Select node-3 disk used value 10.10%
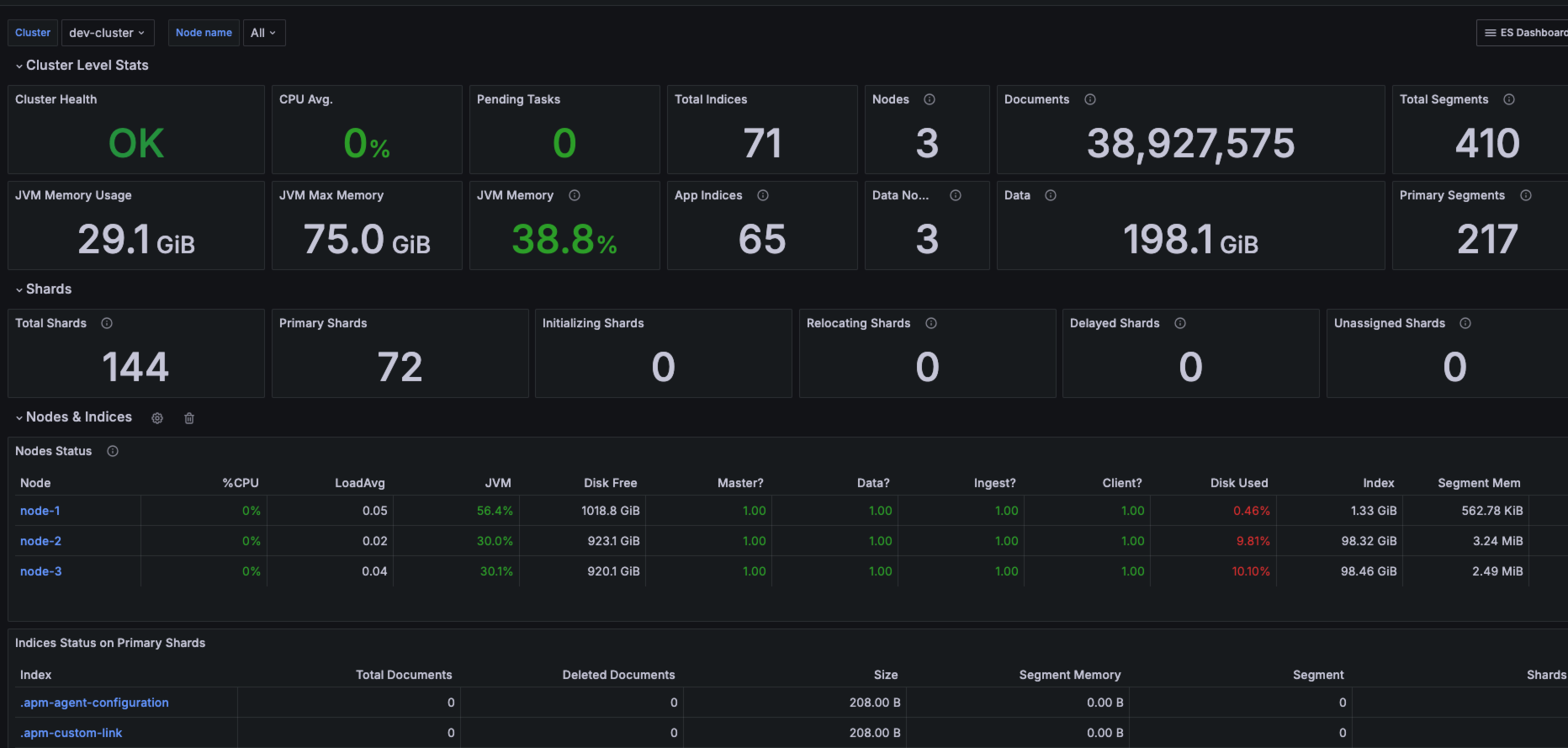The width and height of the screenshot is (1568, 748). click(1251, 571)
